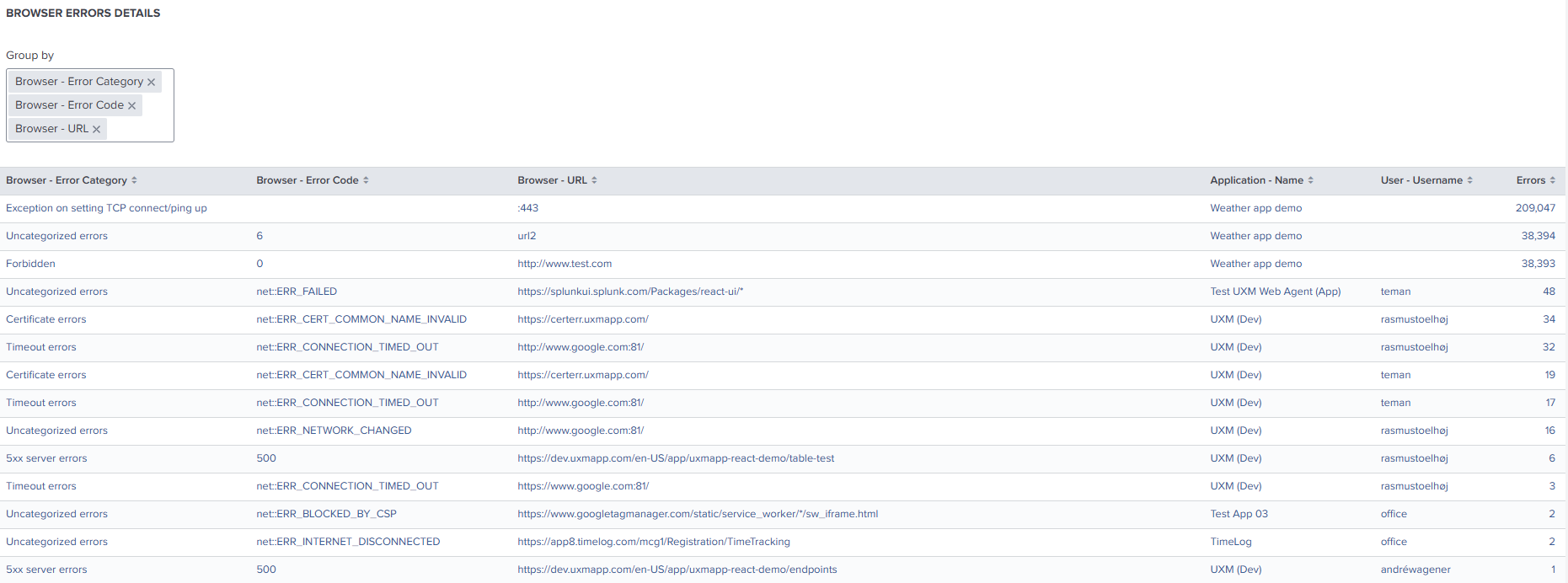This screenshot has width=1568, height=583.
Task: Open the Forbidden error category link
Action: pos(30,264)
